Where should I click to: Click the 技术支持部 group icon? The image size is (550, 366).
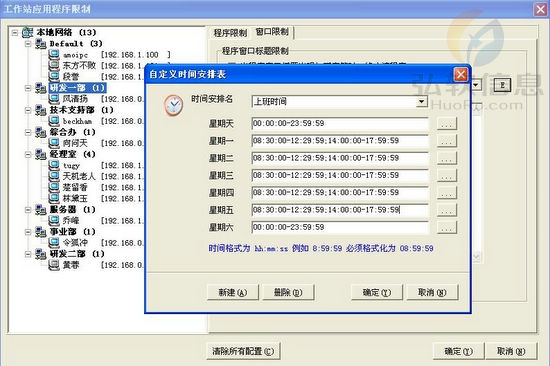(41, 110)
